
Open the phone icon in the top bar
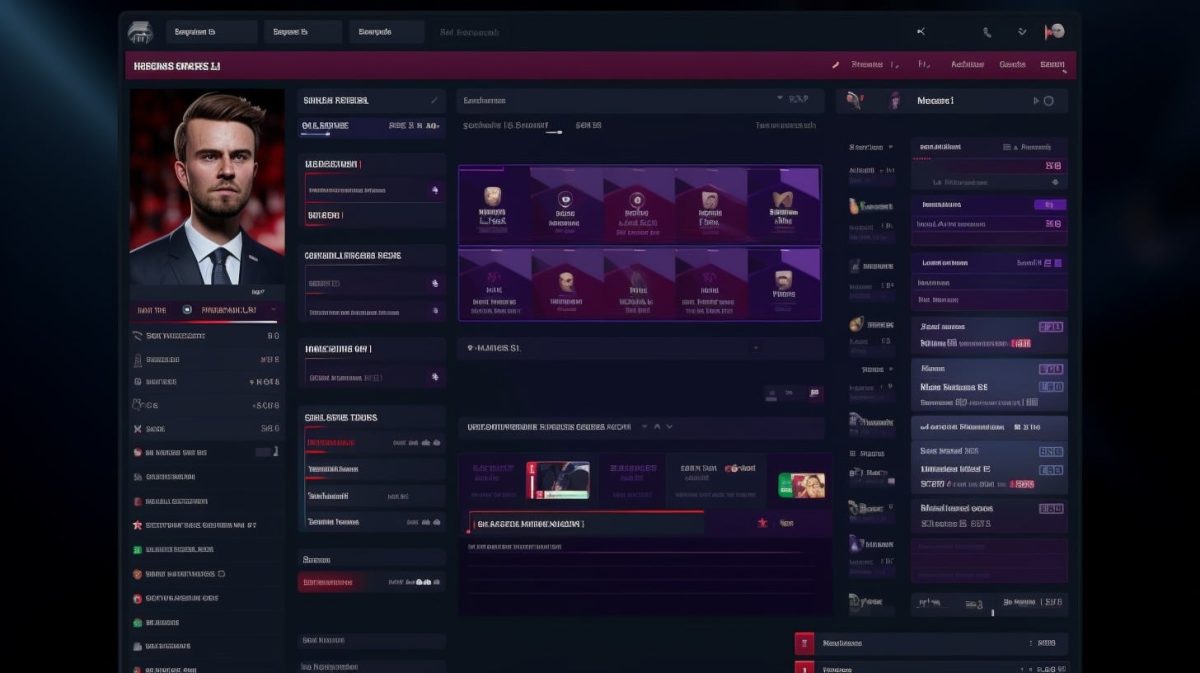pyautogui.click(x=987, y=32)
